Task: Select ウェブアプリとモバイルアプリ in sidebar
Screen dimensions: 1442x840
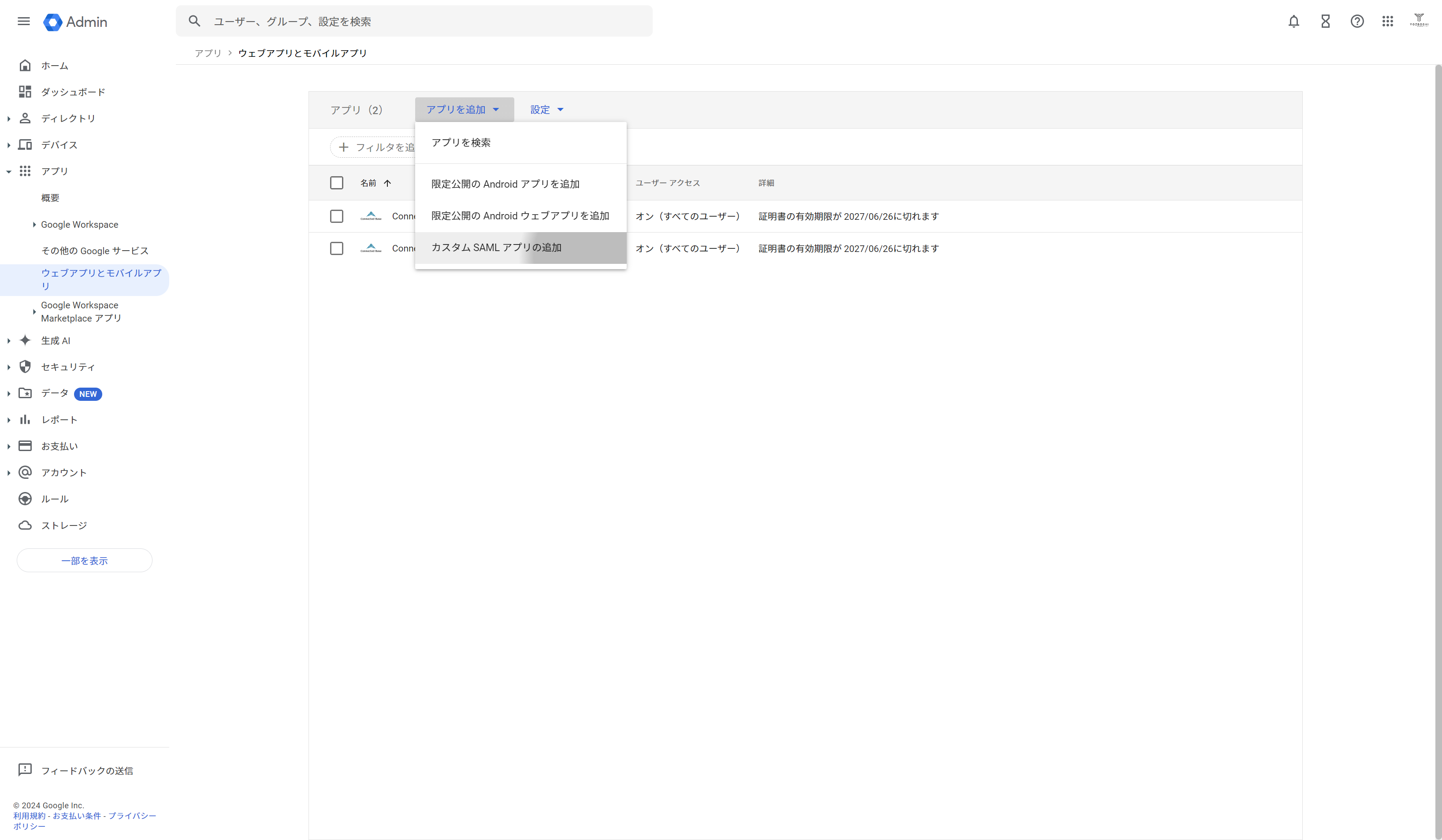Action: coord(85,280)
